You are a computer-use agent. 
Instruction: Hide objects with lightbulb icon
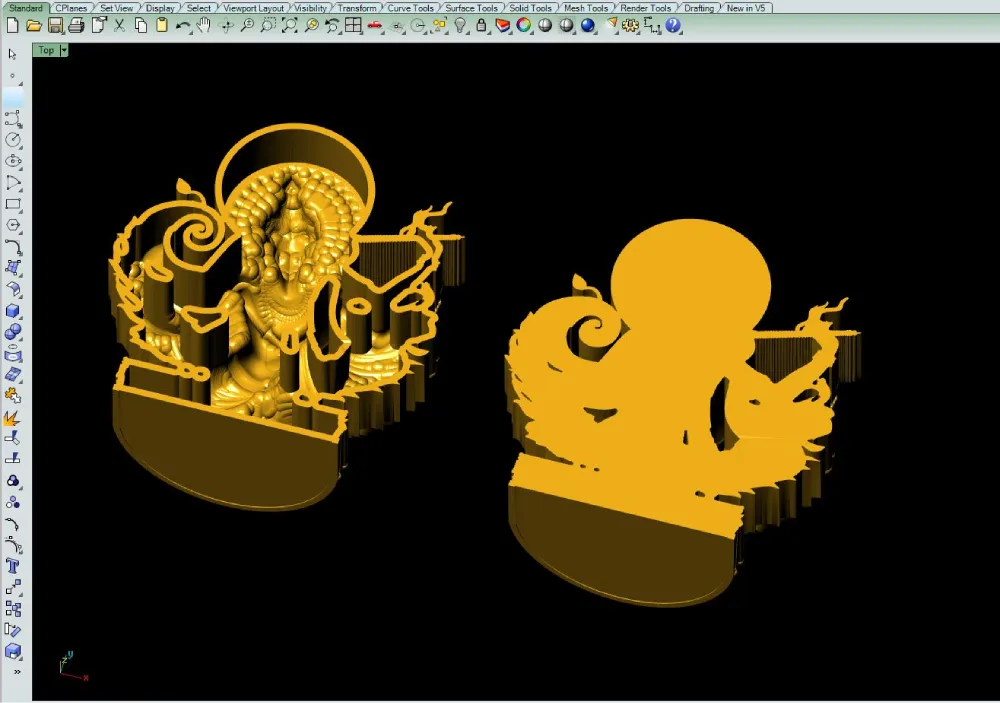pyautogui.click(x=460, y=26)
